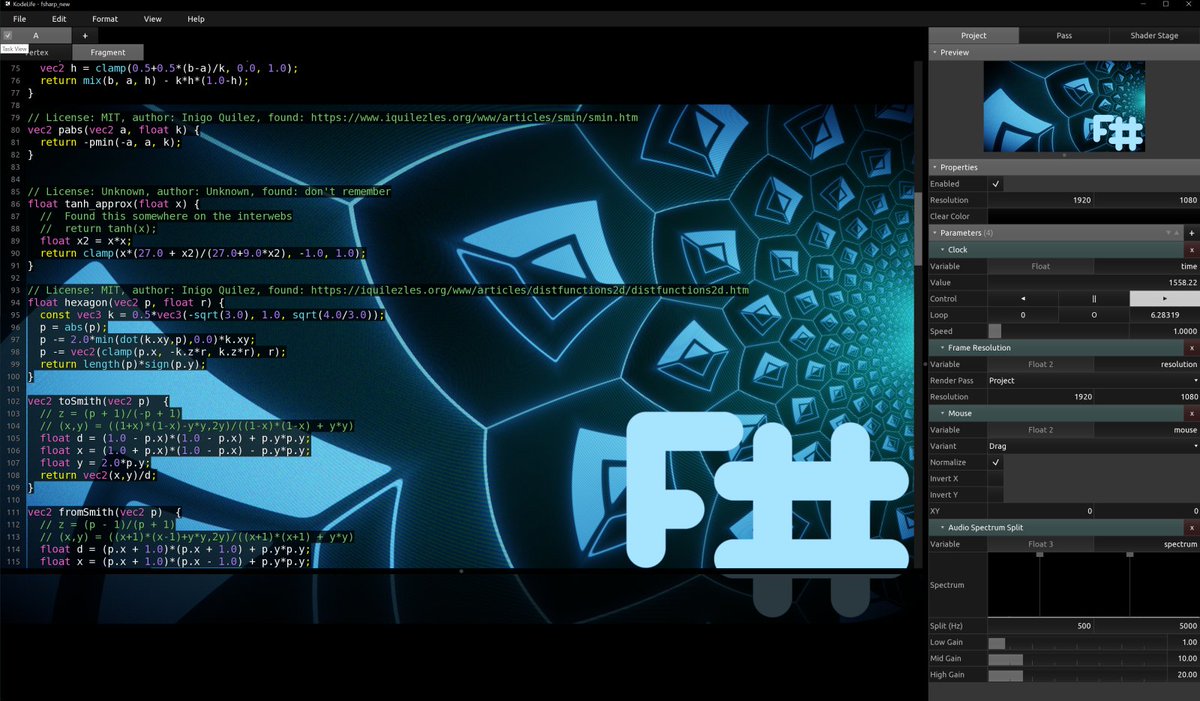Click the Clock Value field 1558.22
The width and height of the screenshot is (1200, 701).
coord(1093,282)
